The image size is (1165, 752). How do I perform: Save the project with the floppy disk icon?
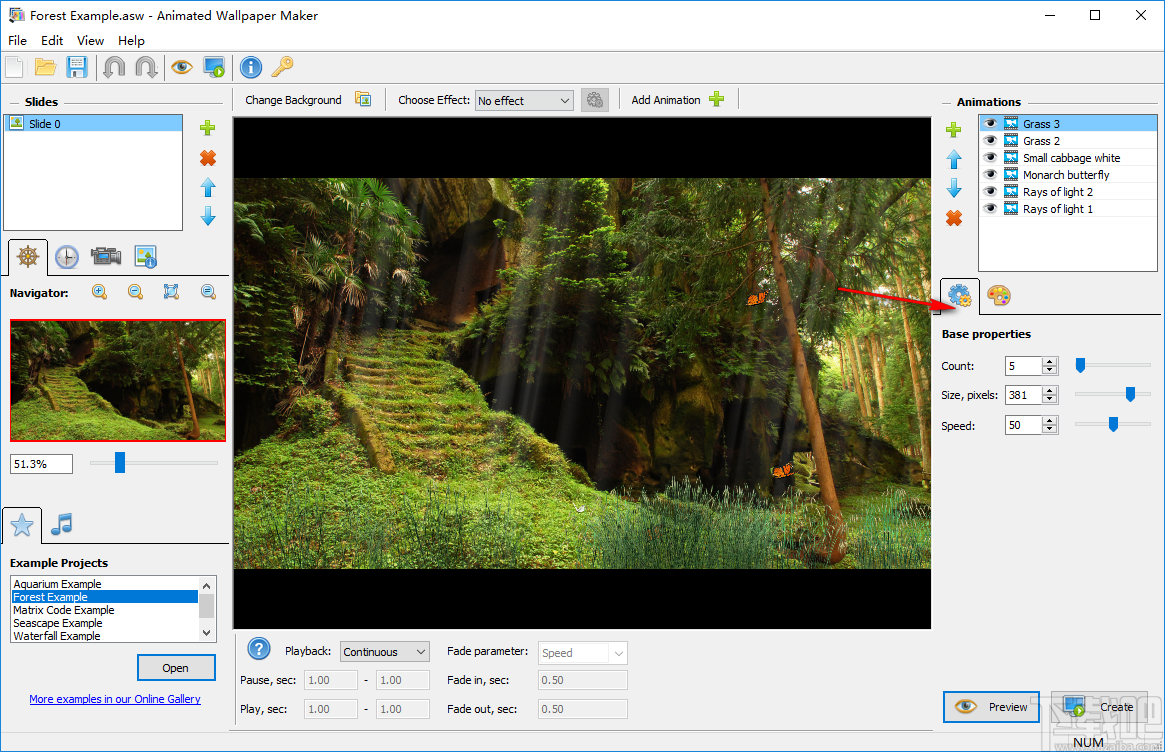[77, 68]
